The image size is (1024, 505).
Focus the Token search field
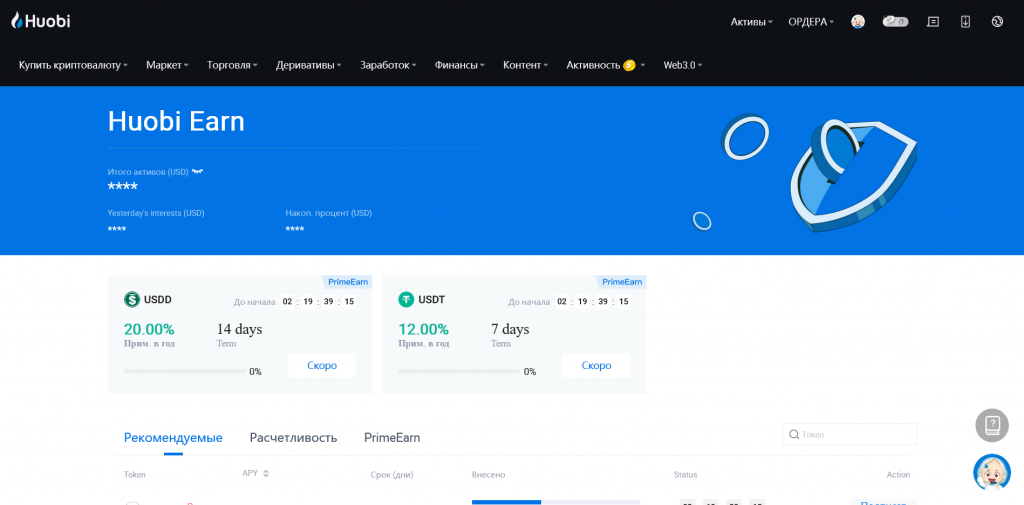click(850, 434)
